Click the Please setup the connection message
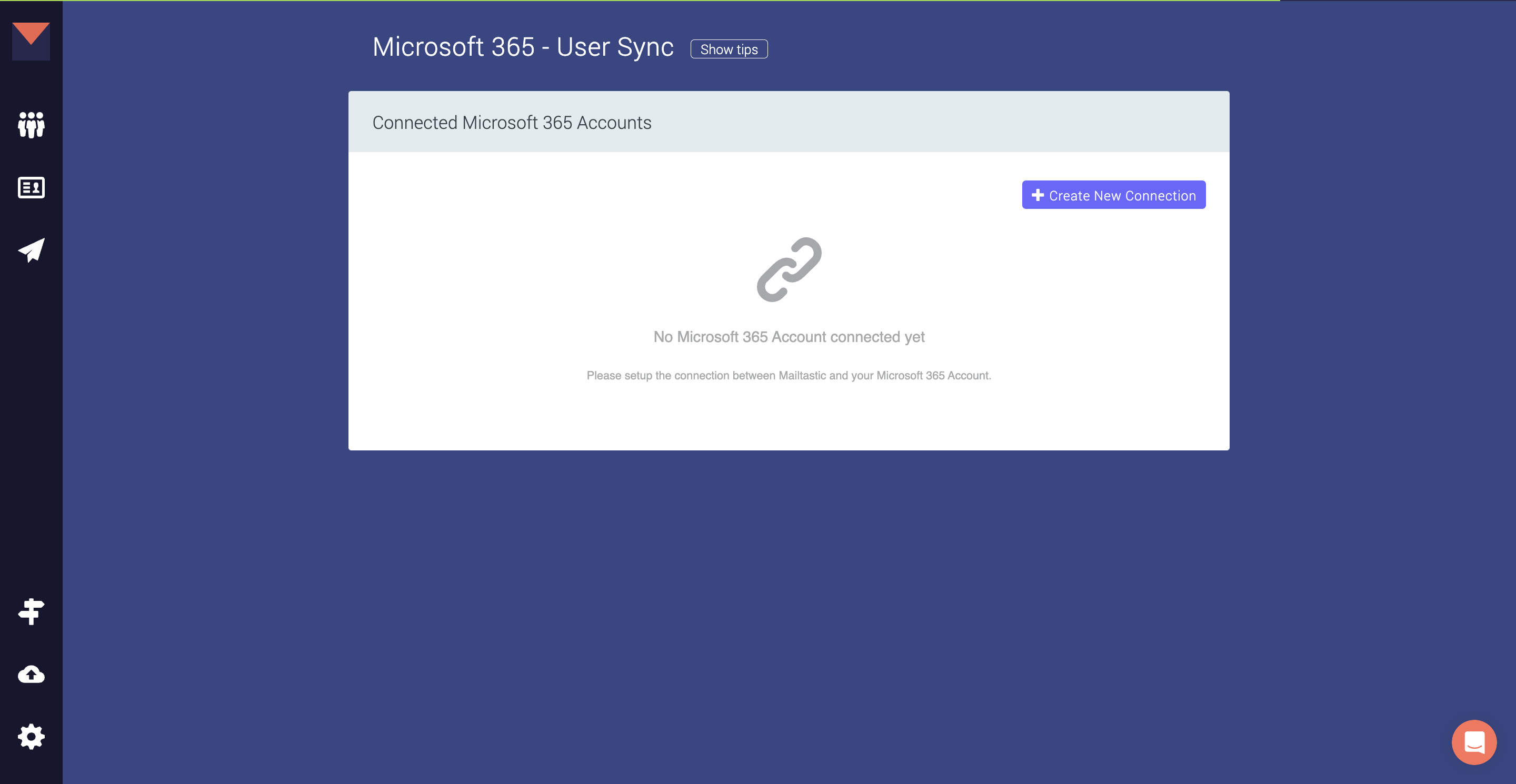The height and width of the screenshot is (784, 1516). 789,375
